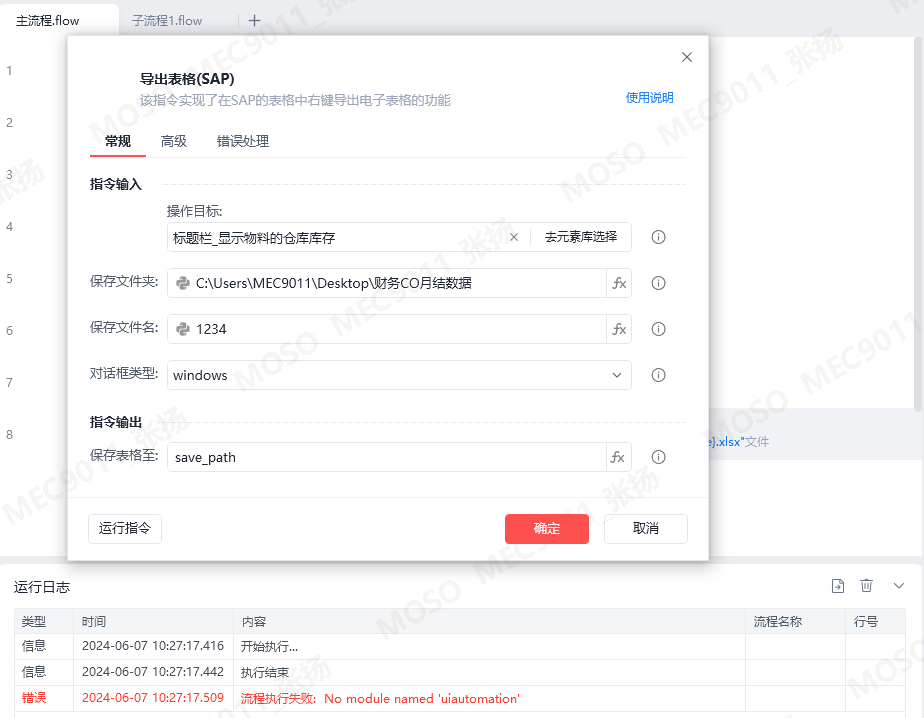
Task: Click info icon beside 保存文件夹 field
Action: tap(658, 283)
